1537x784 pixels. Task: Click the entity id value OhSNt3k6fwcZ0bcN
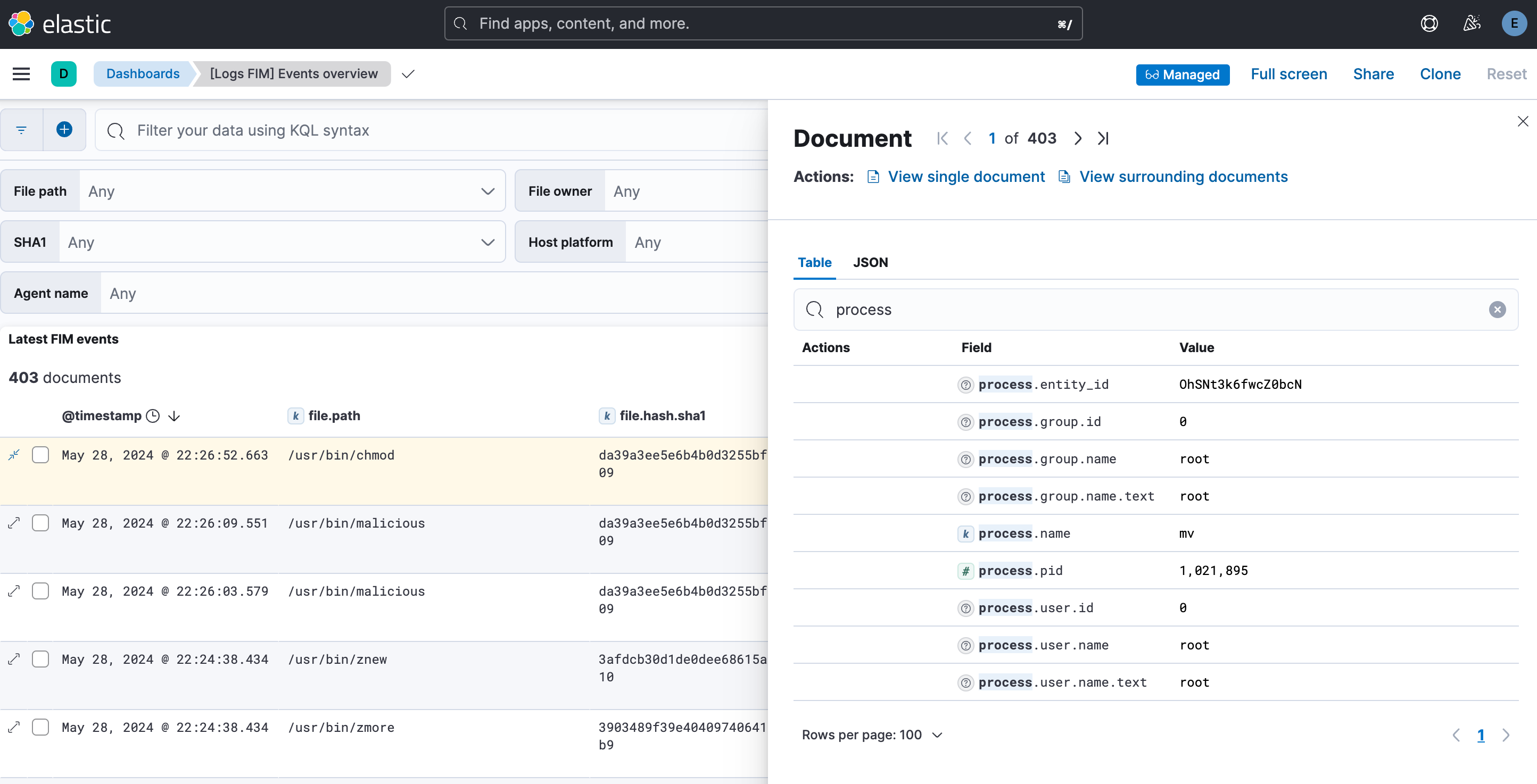tap(1240, 385)
